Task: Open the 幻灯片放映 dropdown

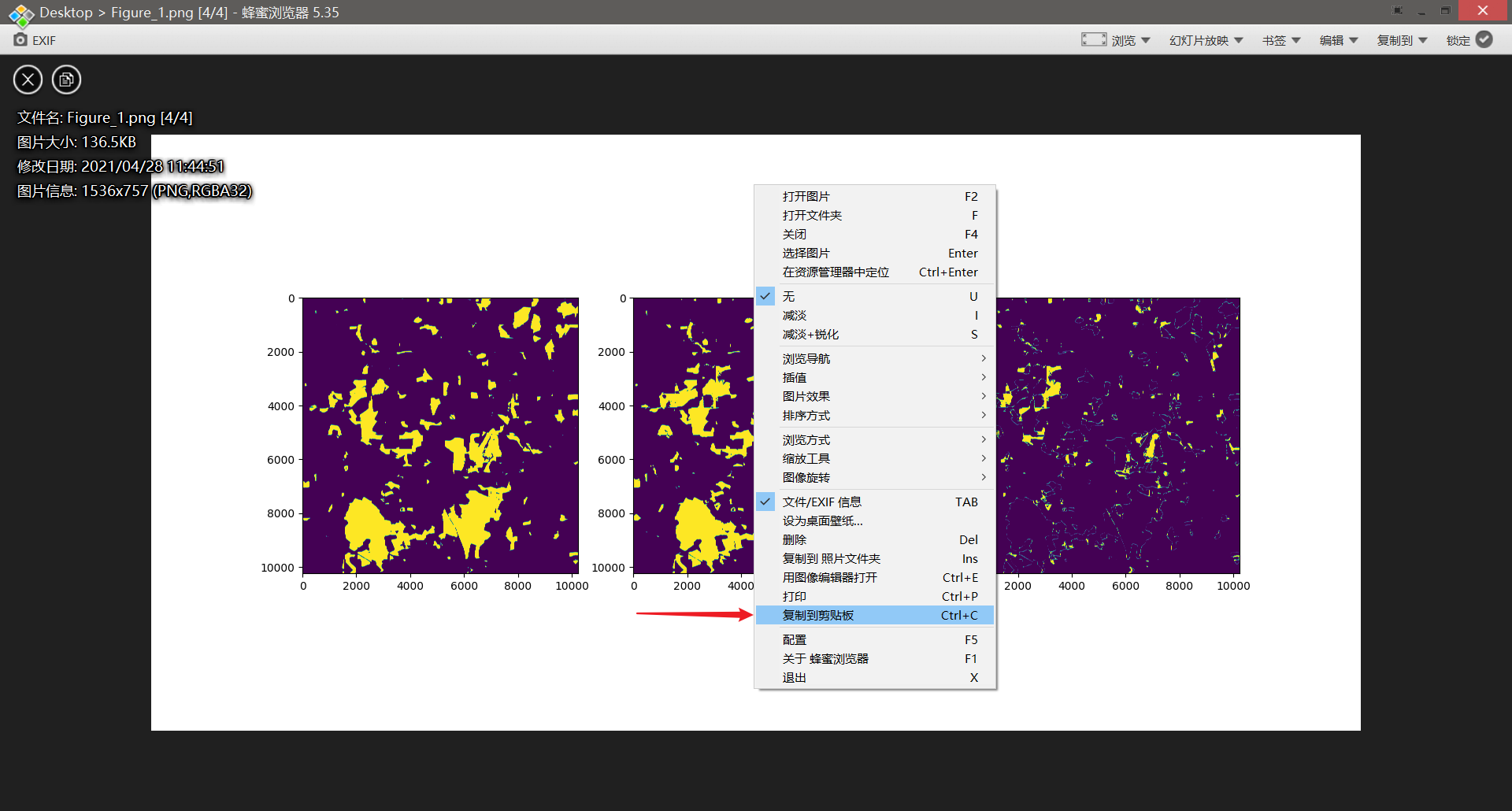Action: coord(1206,40)
